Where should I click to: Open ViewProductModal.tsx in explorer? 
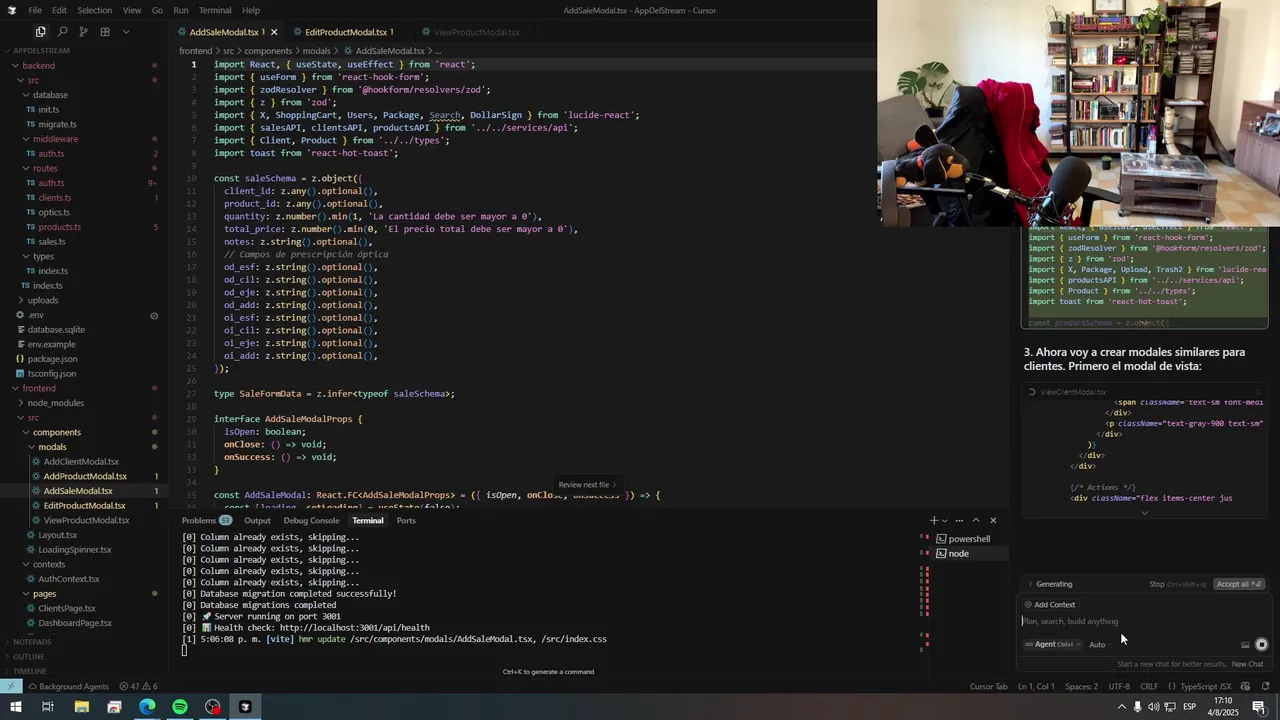click(86, 520)
